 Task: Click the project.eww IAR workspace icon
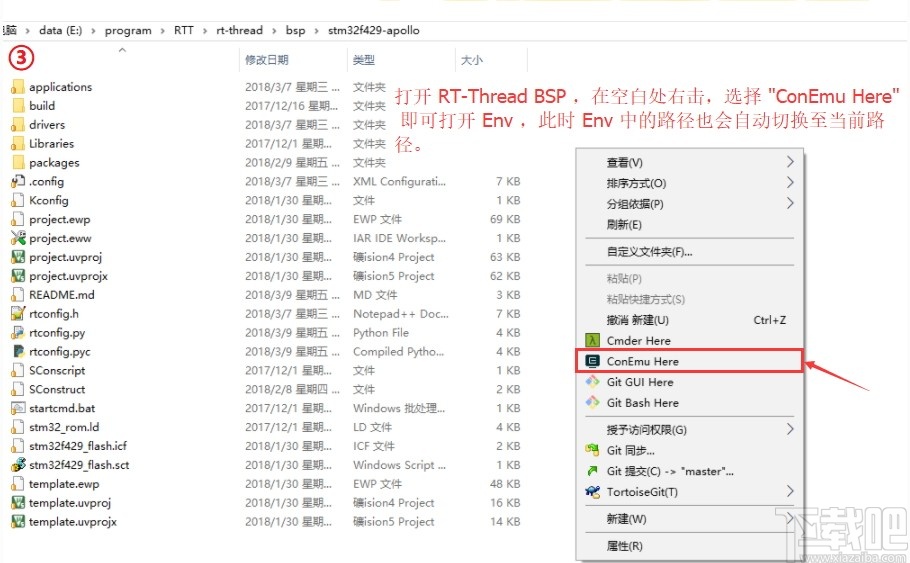(x=18, y=238)
